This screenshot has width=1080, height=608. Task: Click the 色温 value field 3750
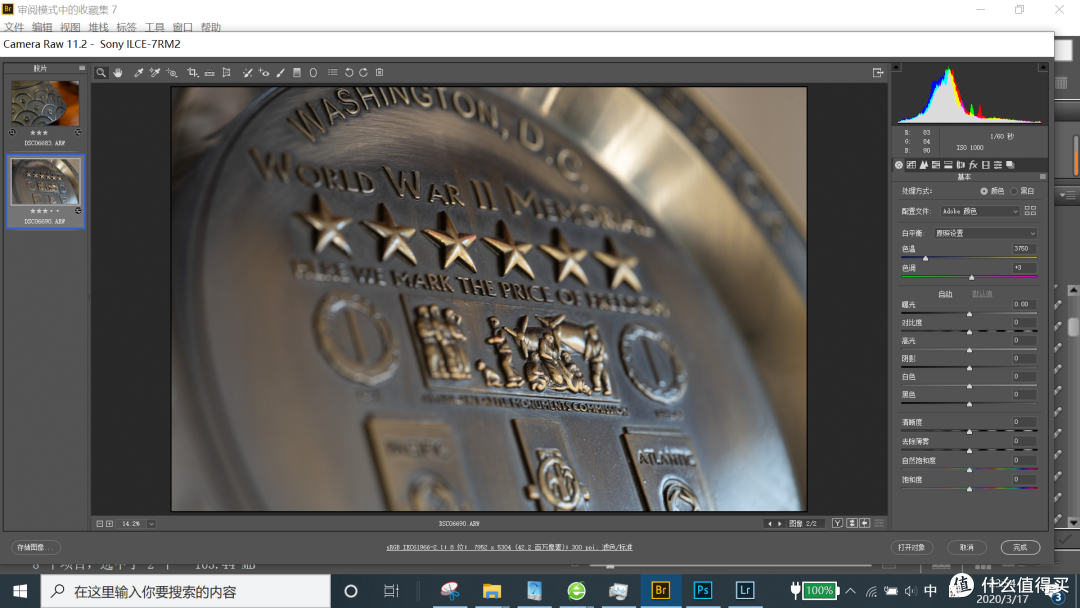pos(1024,249)
